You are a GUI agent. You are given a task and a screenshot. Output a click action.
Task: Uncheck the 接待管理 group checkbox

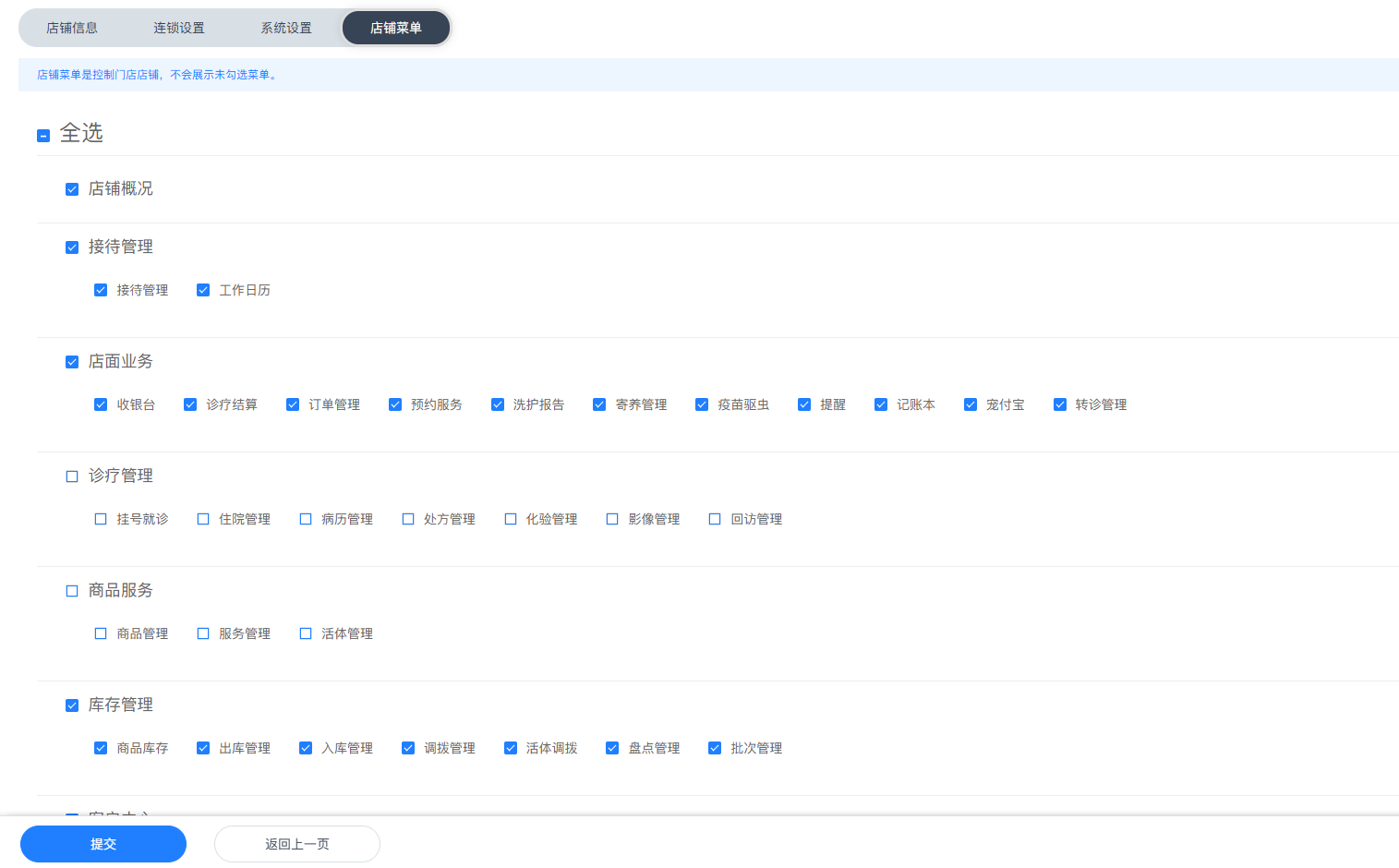(72, 247)
